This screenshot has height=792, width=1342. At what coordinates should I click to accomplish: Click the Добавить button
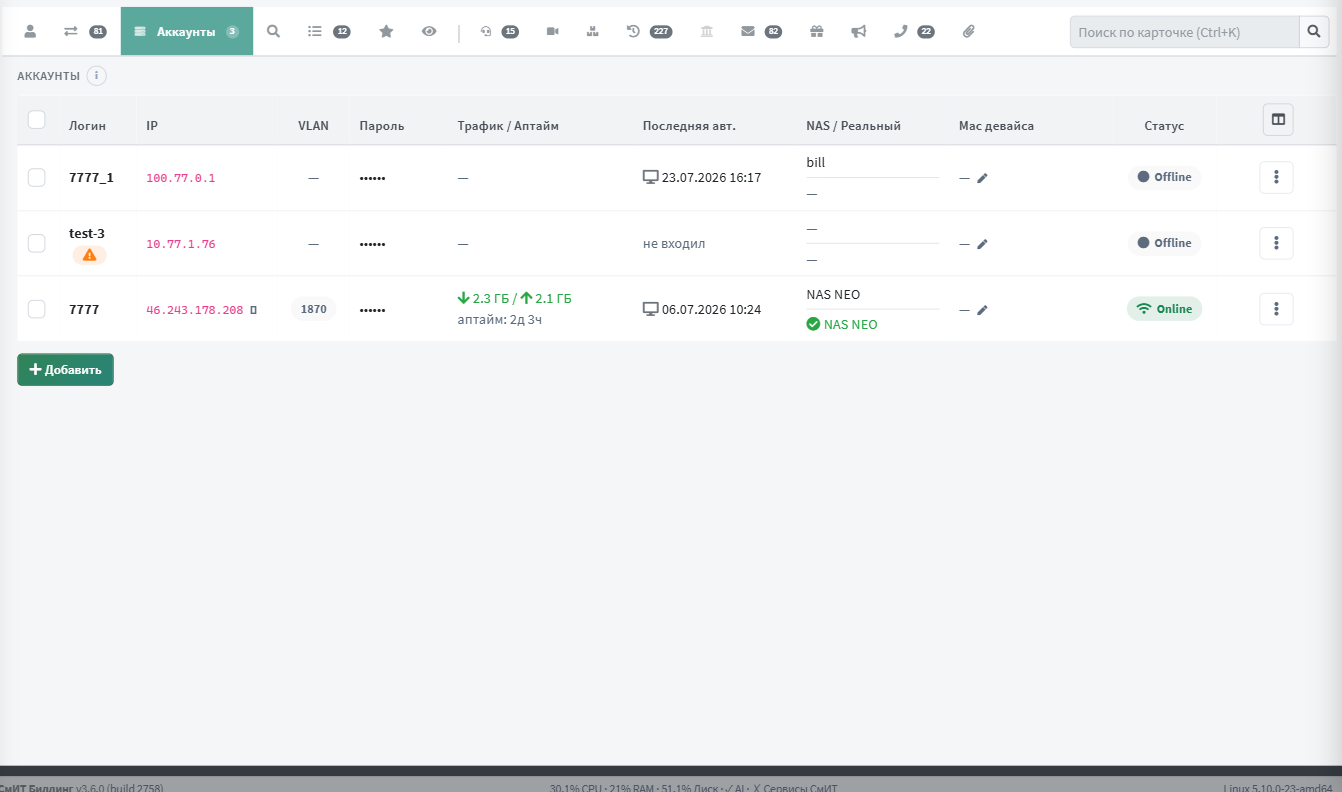pyautogui.click(x=65, y=369)
